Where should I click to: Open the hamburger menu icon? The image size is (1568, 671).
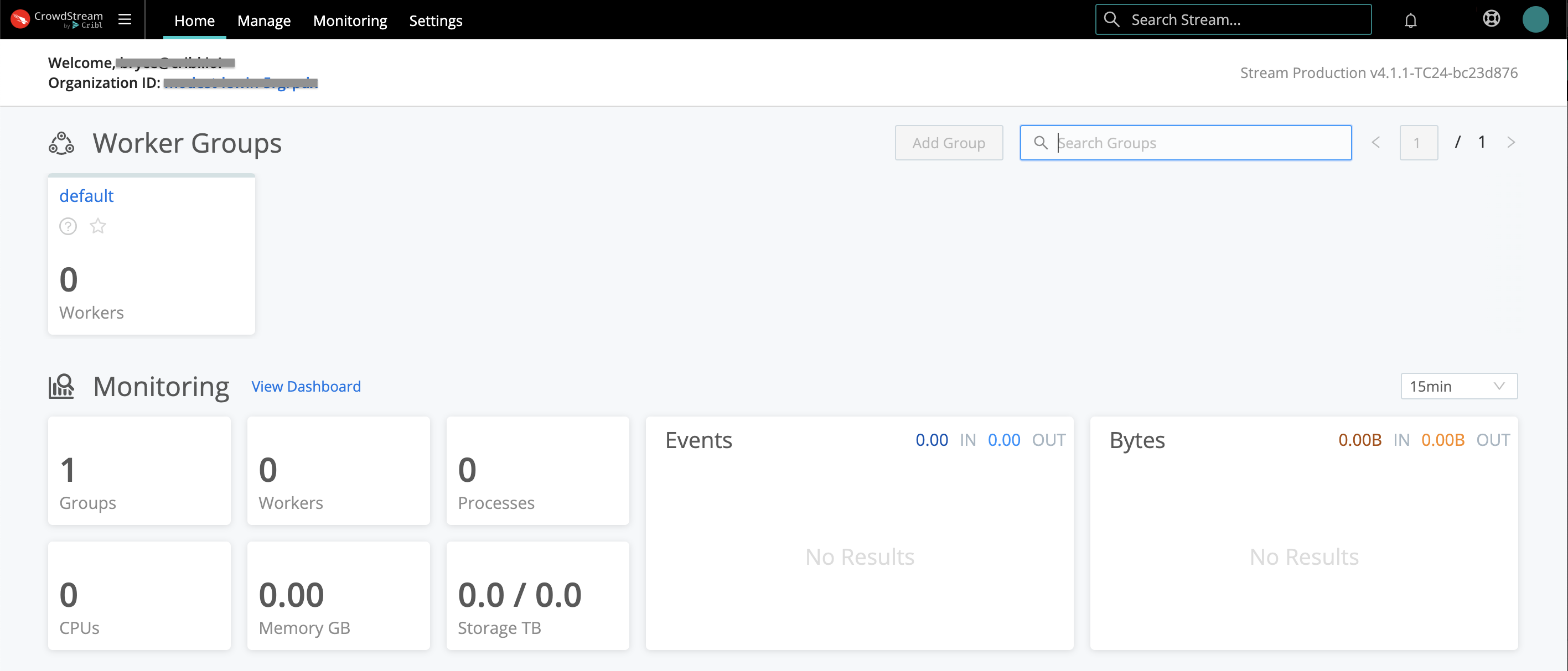pyautogui.click(x=125, y=19)
